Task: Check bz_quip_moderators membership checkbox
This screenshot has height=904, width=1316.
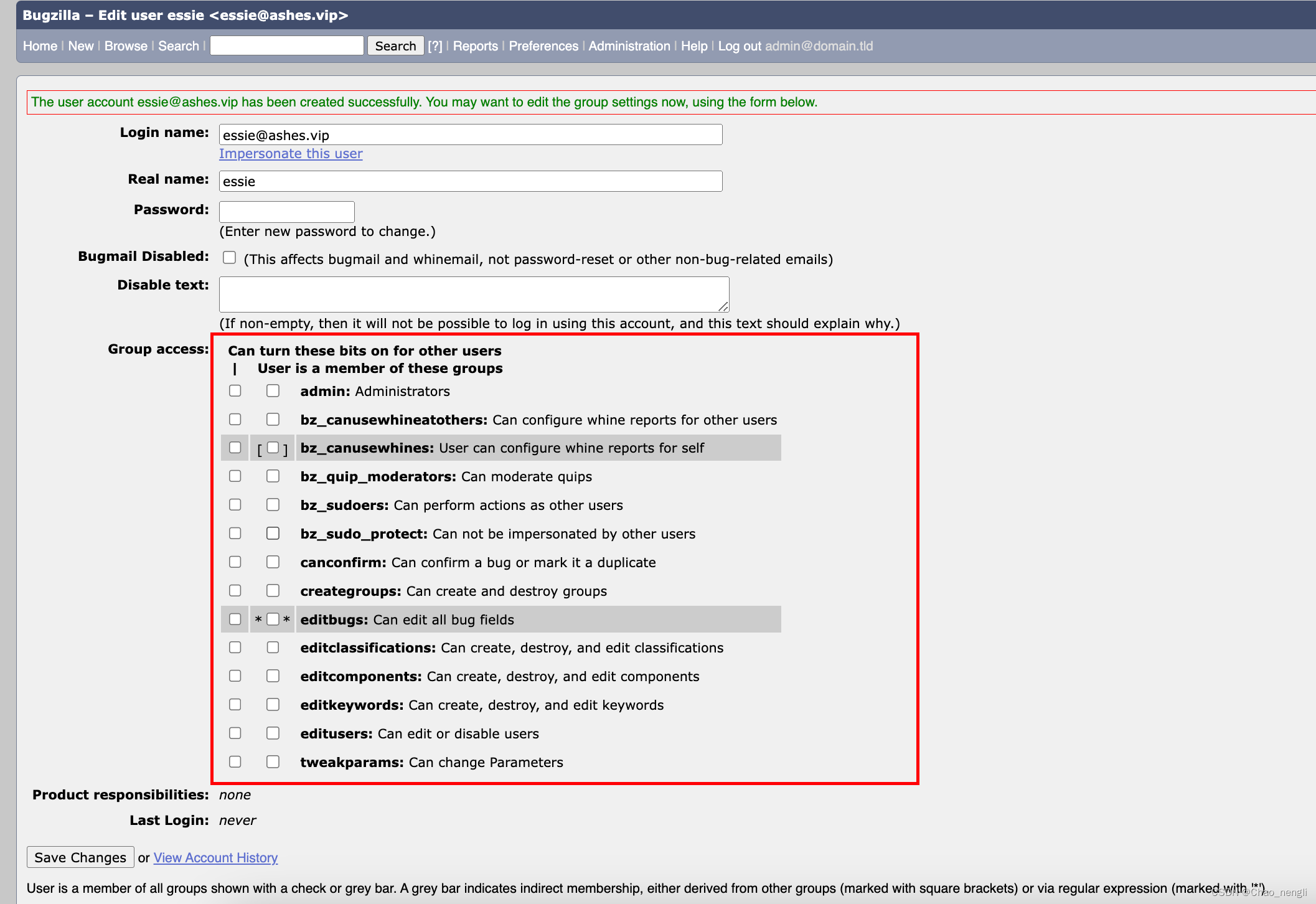Action: click(x=273, y=476)
